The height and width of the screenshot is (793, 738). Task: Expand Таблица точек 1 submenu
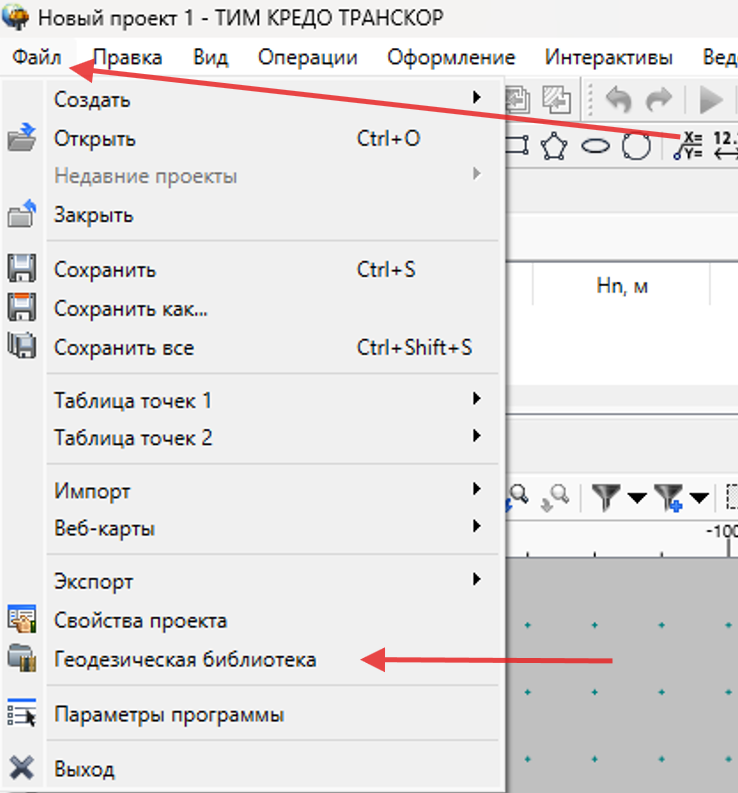(273, 401)
